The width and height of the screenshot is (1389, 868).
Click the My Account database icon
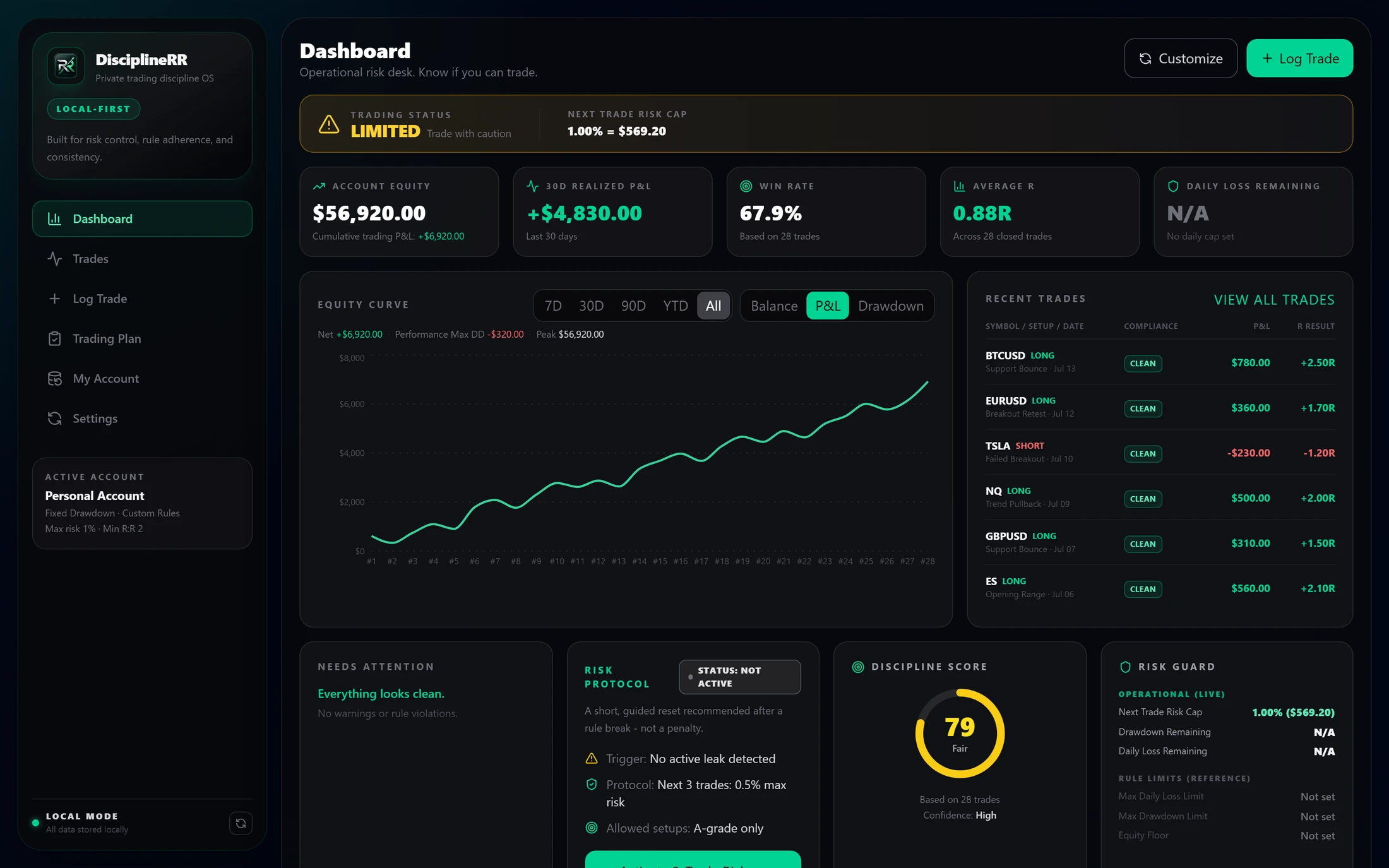click(x=54, y=378)
